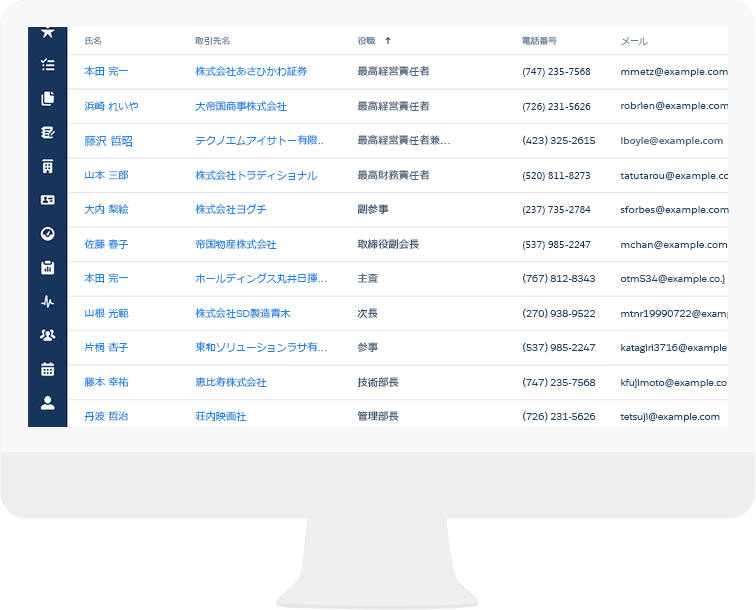Click the star favorites icon in sidebar

47,33
